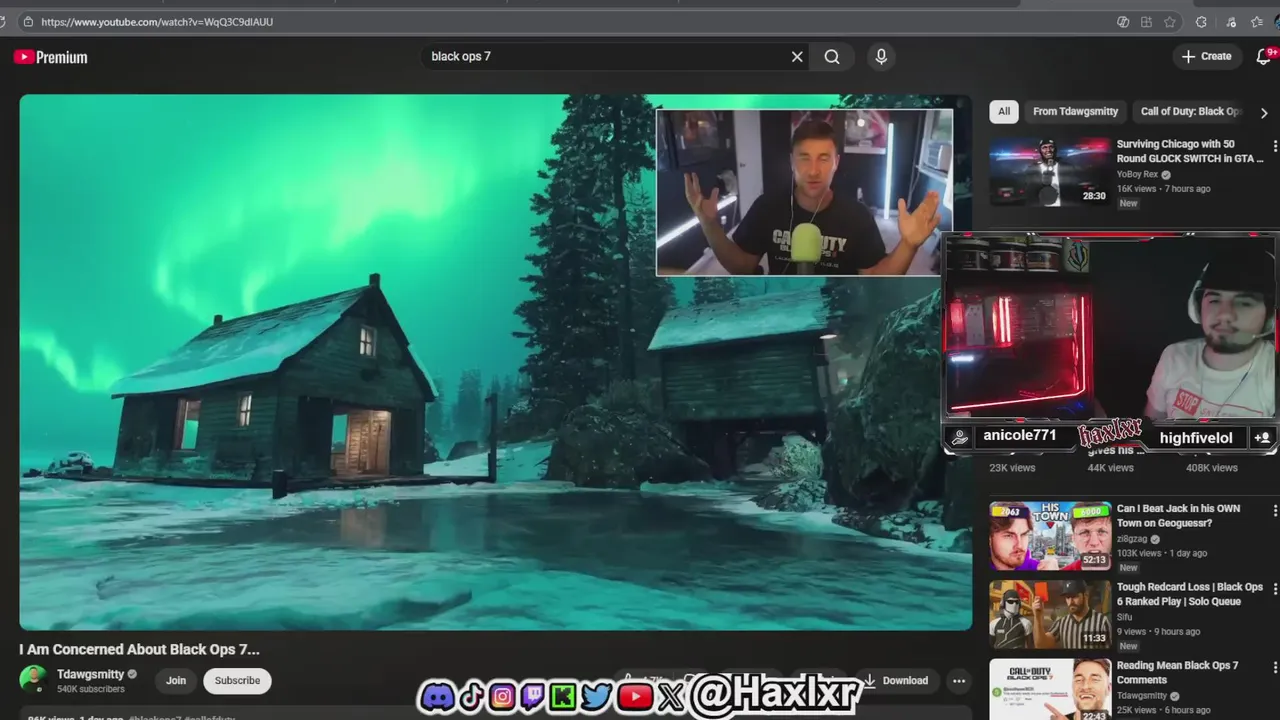View site info lock icon in address bar

(28, 21)
